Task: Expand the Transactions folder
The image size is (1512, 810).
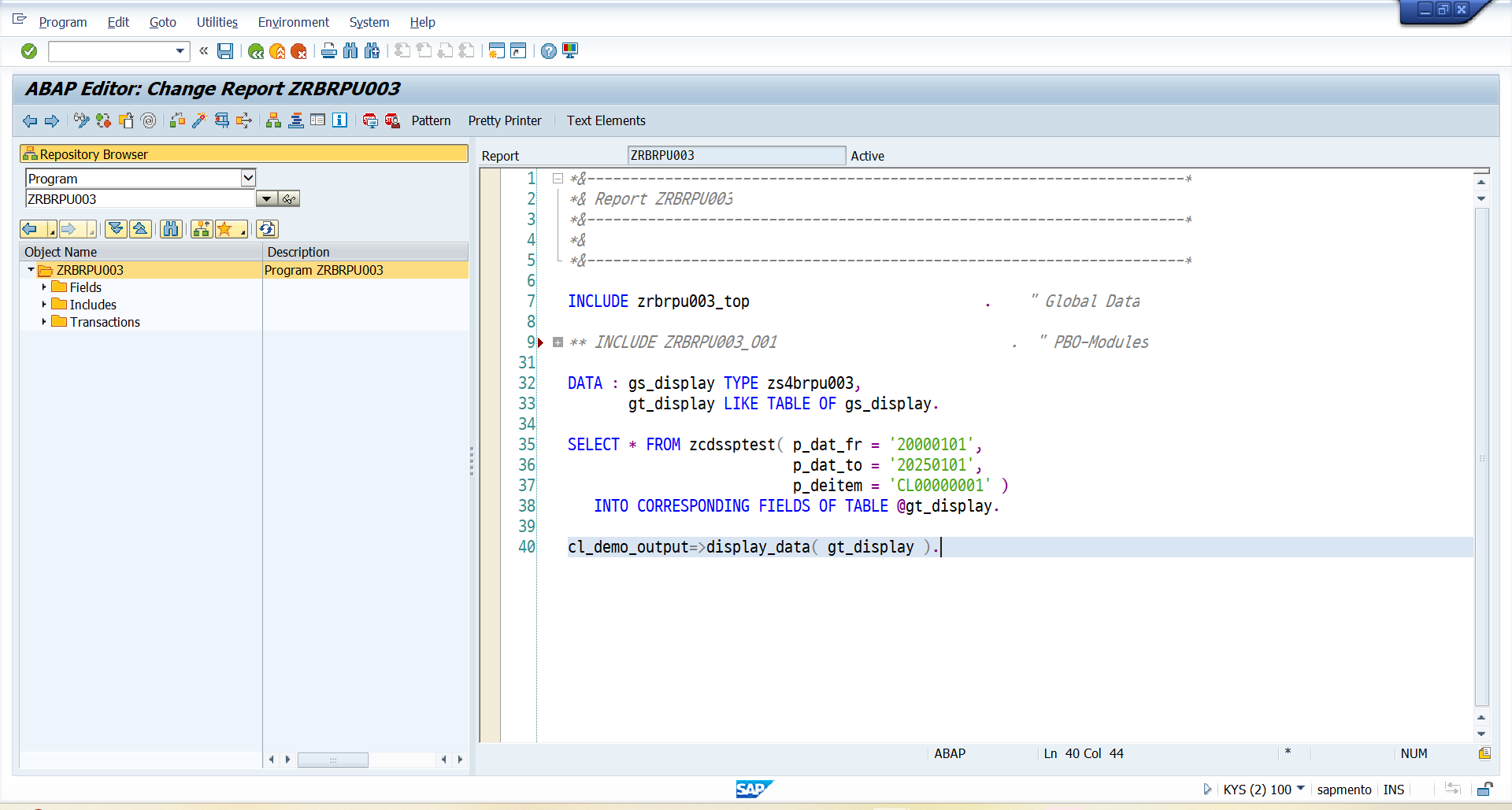Action: (x=44, y=322)
